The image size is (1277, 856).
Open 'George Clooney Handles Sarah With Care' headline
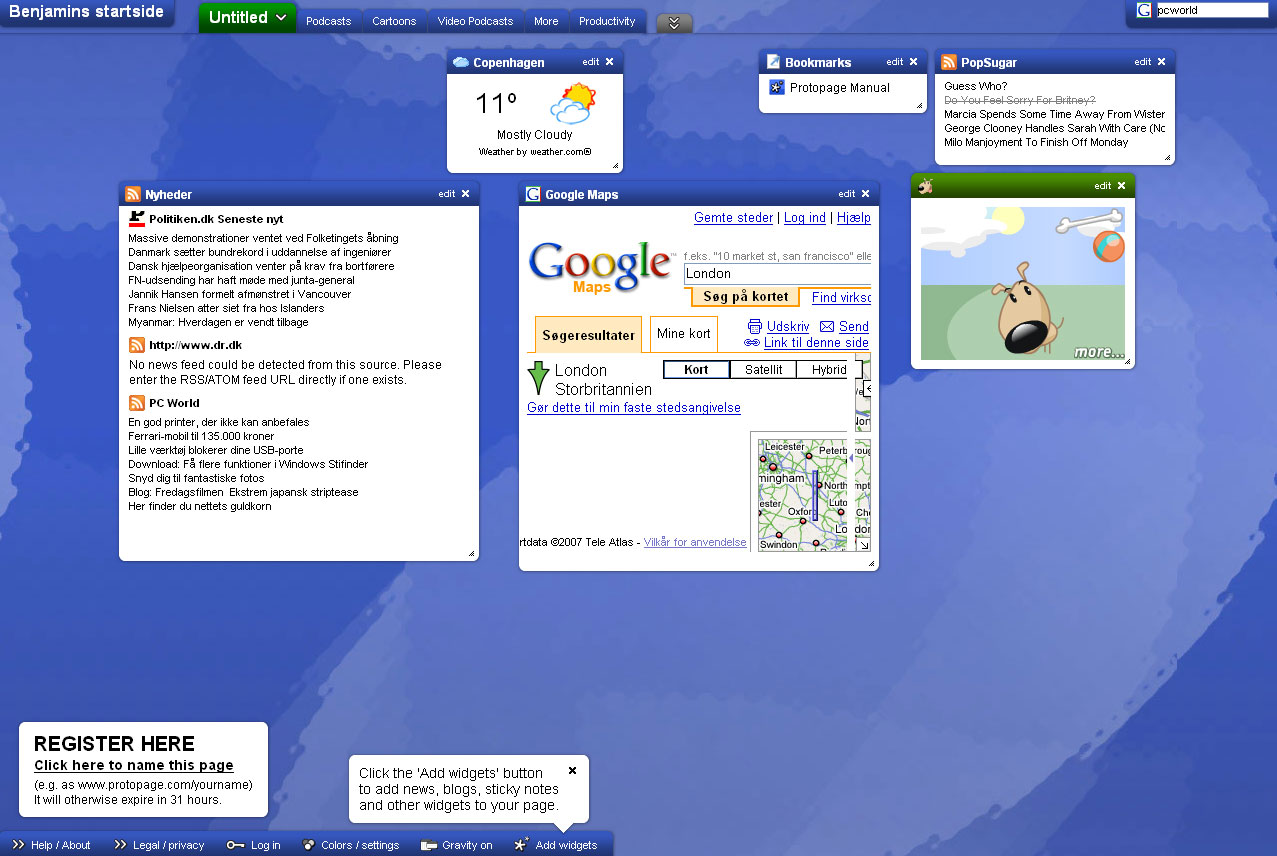tap(1055, 128)
